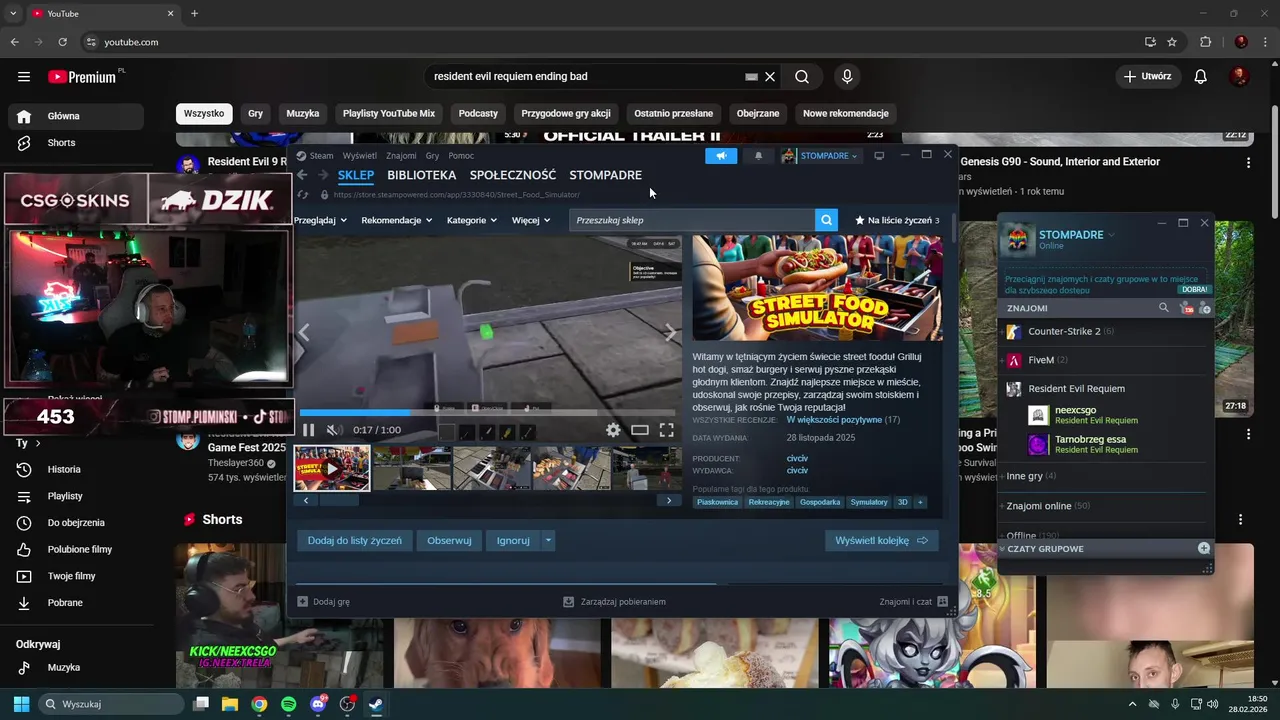
Task: Unmute the Steam trailer volume
Action: tap(334, 430)
